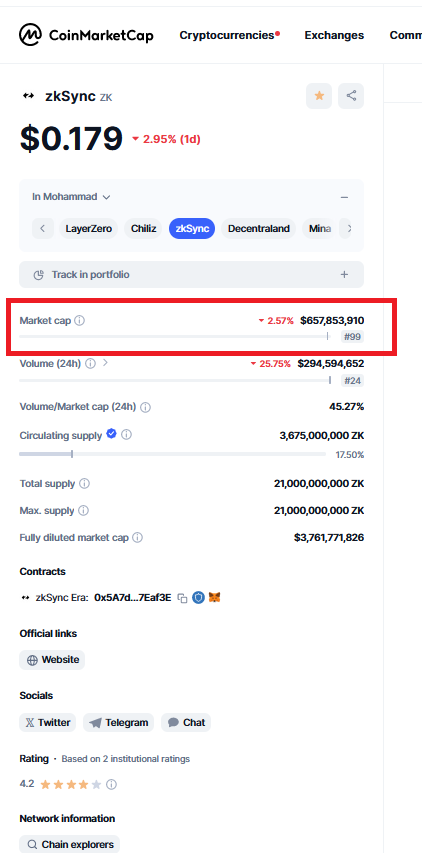Click the 45.27% volume ratio value

click(346, 406)
